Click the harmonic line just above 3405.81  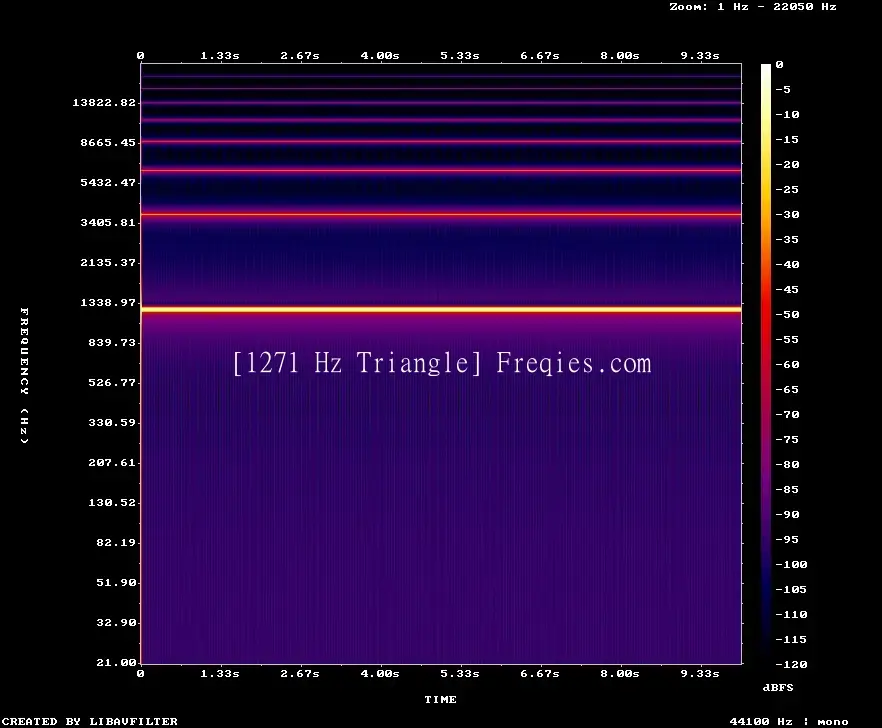pyautogui.click(x=441, y=214)
